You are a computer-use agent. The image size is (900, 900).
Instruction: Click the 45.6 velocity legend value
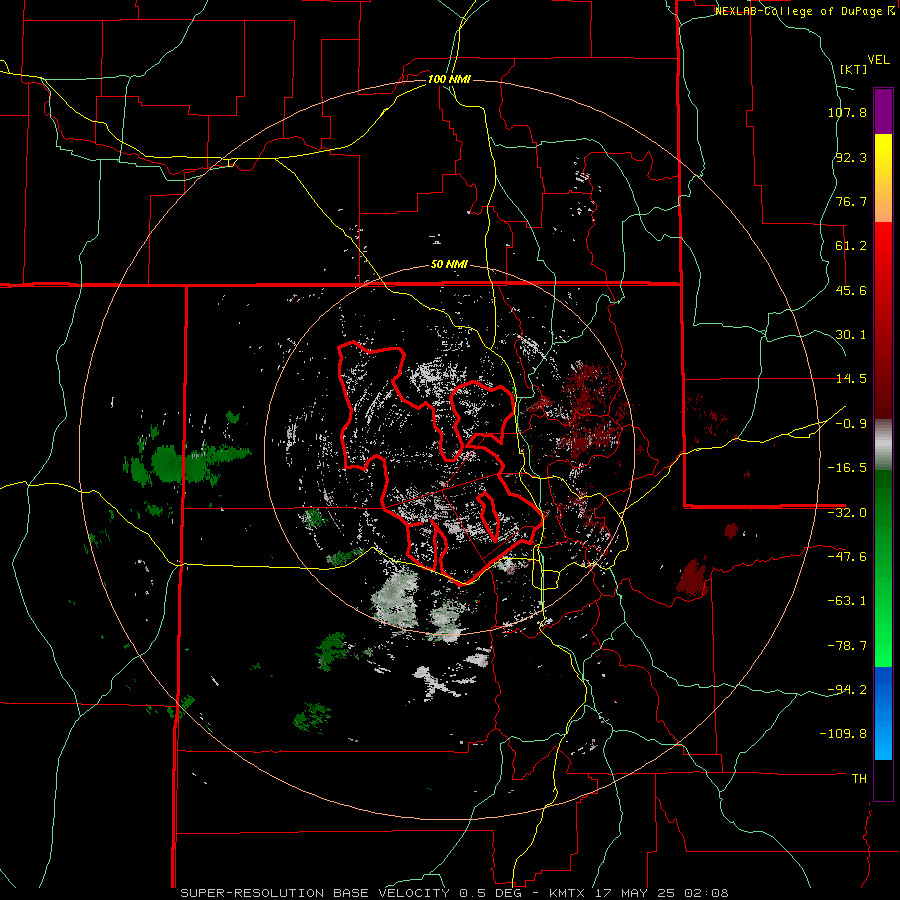pos(851,290)
